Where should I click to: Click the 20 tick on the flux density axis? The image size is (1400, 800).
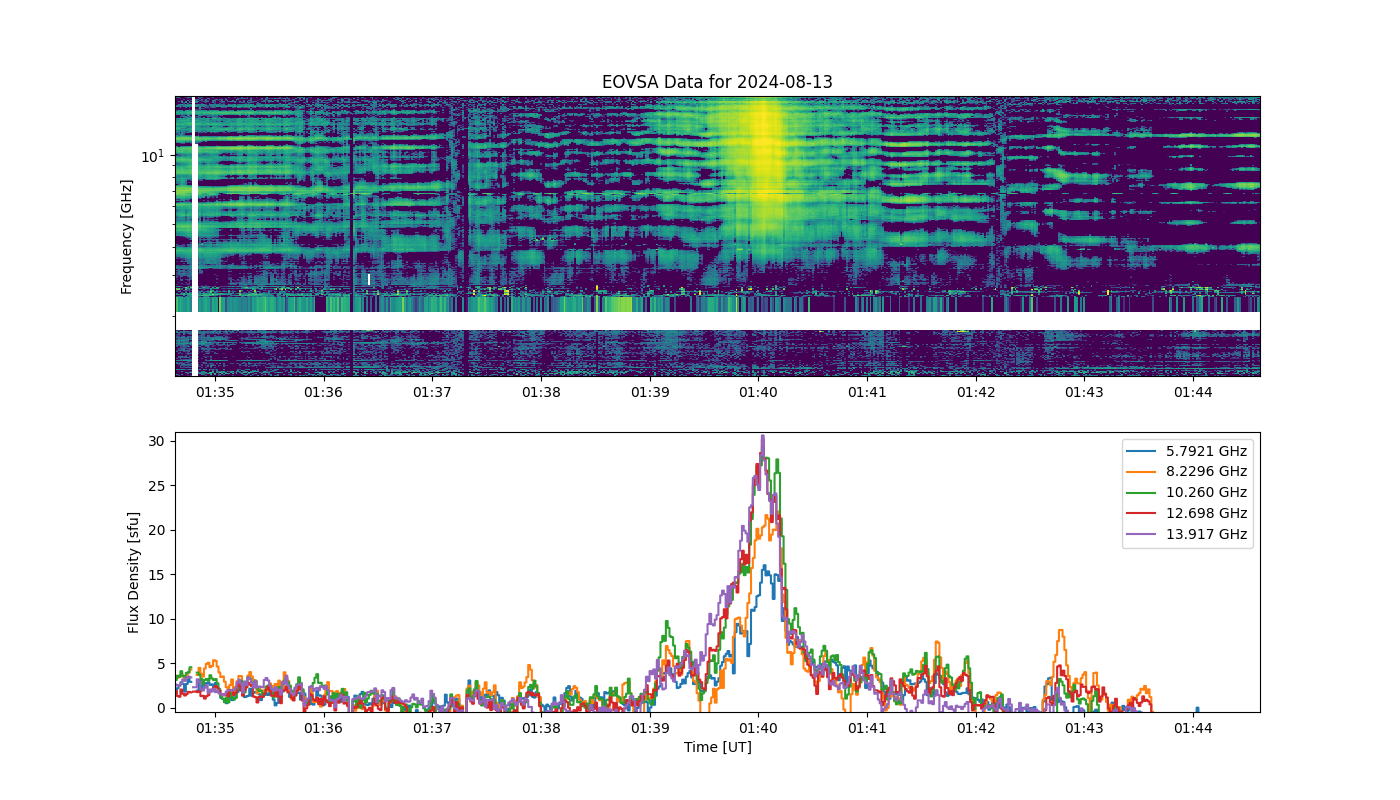coord(159,530)
